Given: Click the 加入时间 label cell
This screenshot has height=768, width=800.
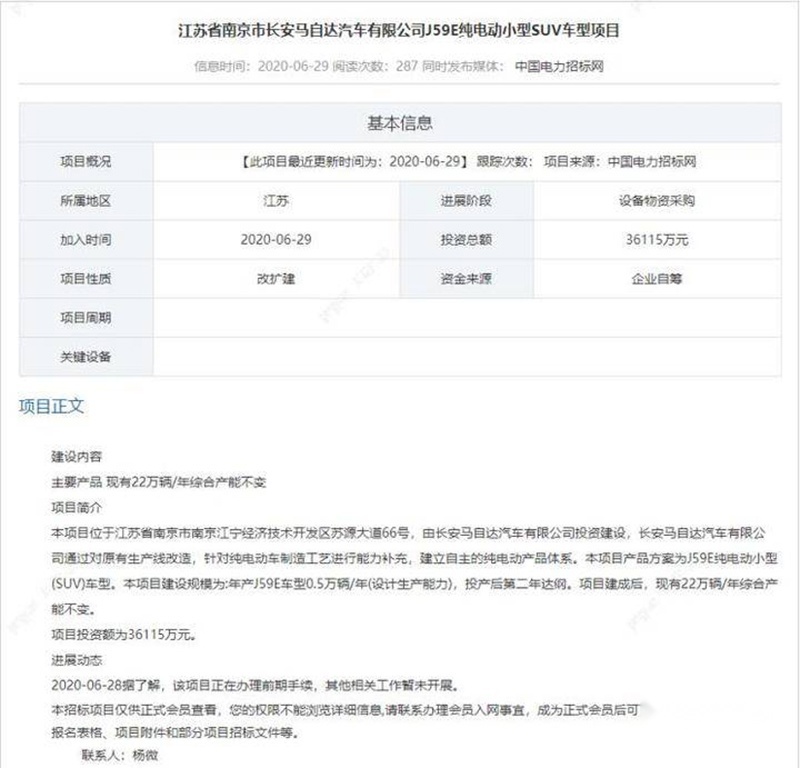Looking at the screenshot, I should pyautogui.click(x=86, y=240).
